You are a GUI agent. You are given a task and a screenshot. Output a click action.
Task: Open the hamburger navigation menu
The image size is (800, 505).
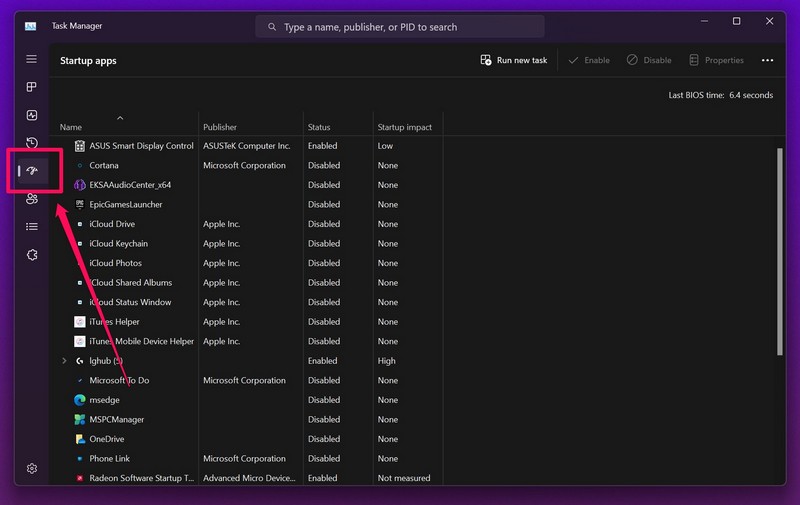click(x=32, y=60)
